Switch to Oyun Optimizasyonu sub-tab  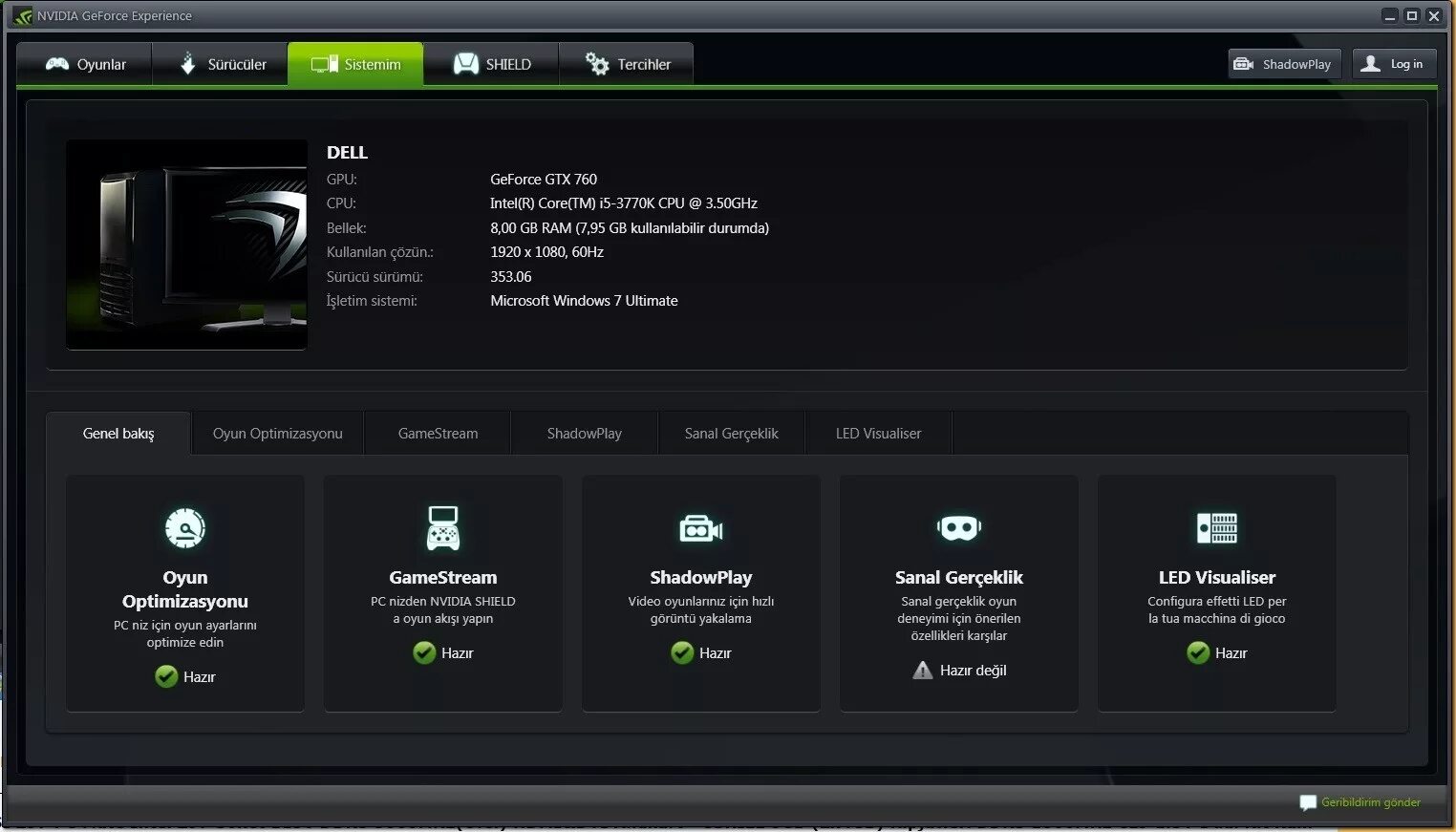(277, 434)
